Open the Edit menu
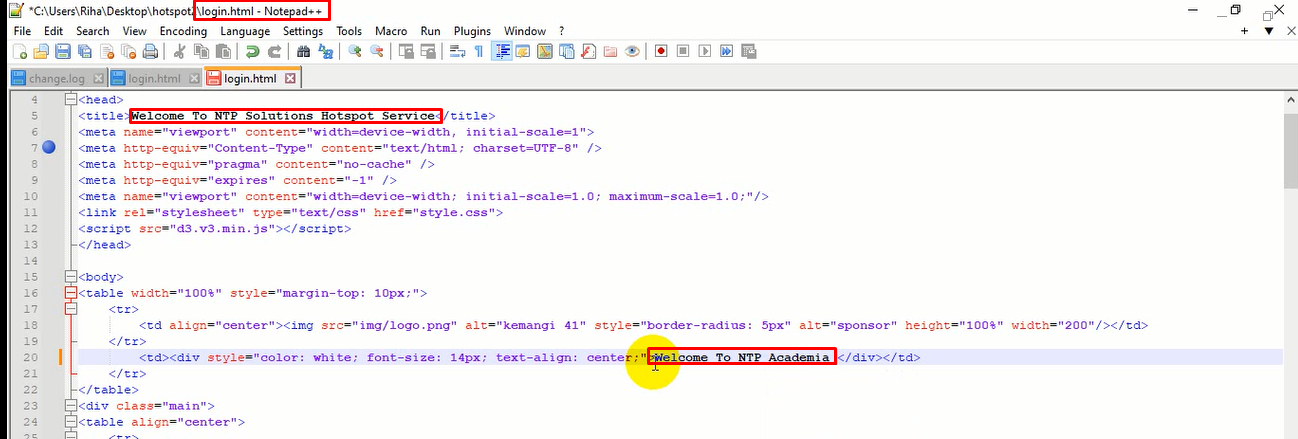Screen dimensions: 1298x439 pos(53,31)
